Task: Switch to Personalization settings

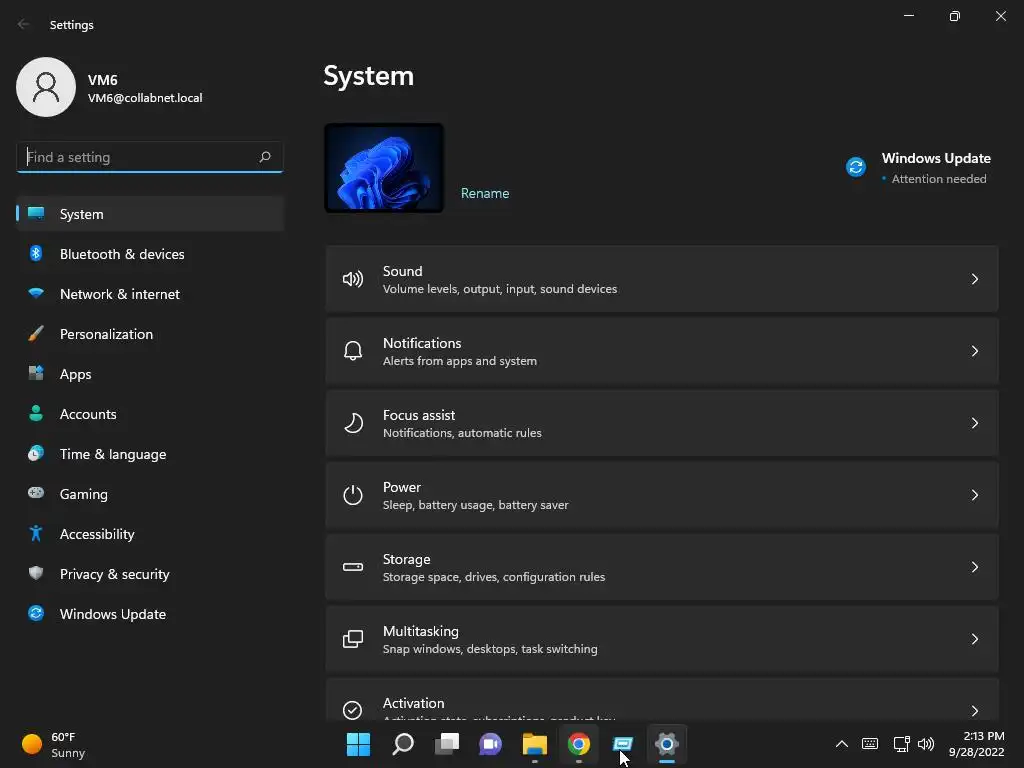Action: [x=150, y=334]
